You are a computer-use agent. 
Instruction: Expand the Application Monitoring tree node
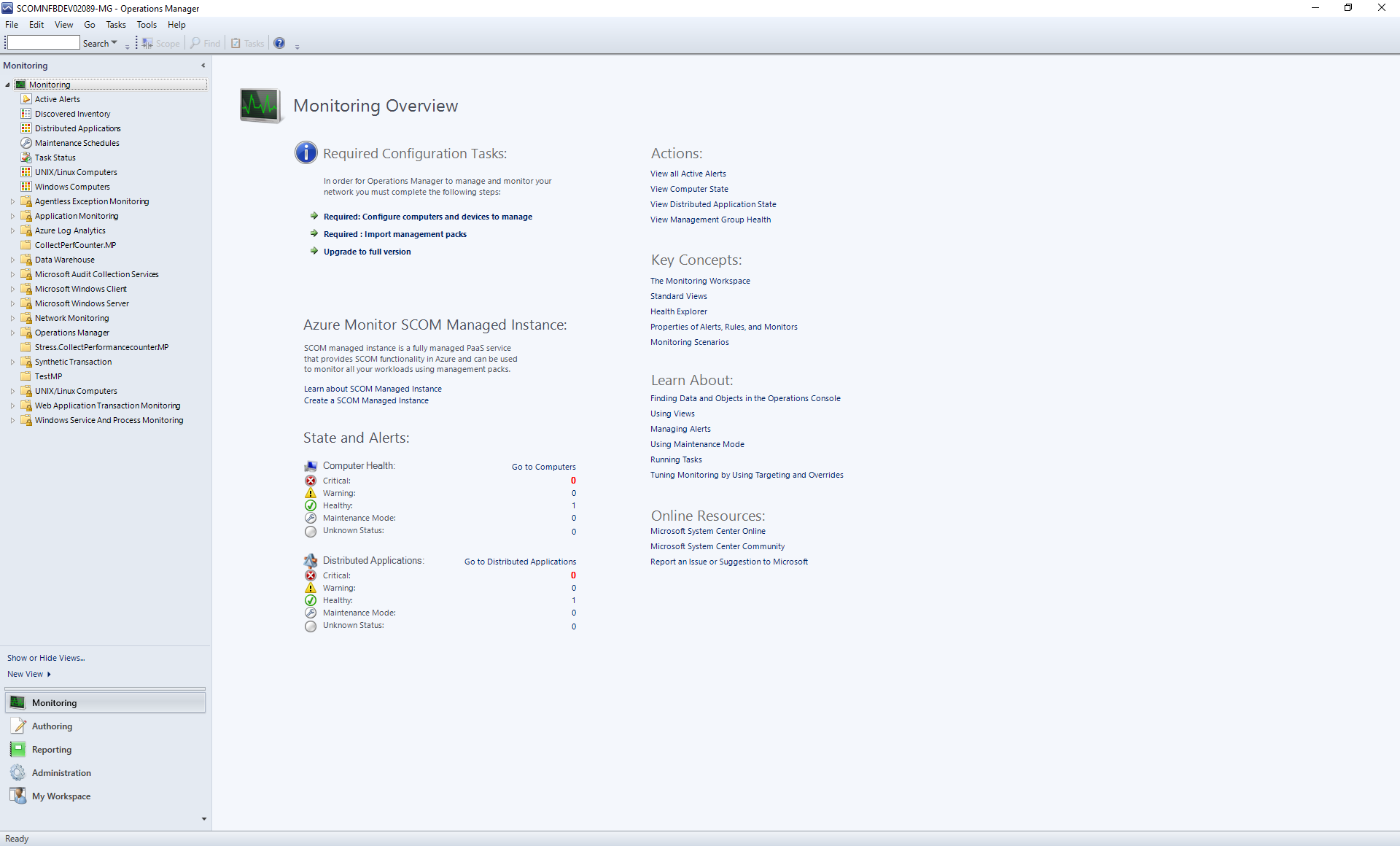[10, 215]
